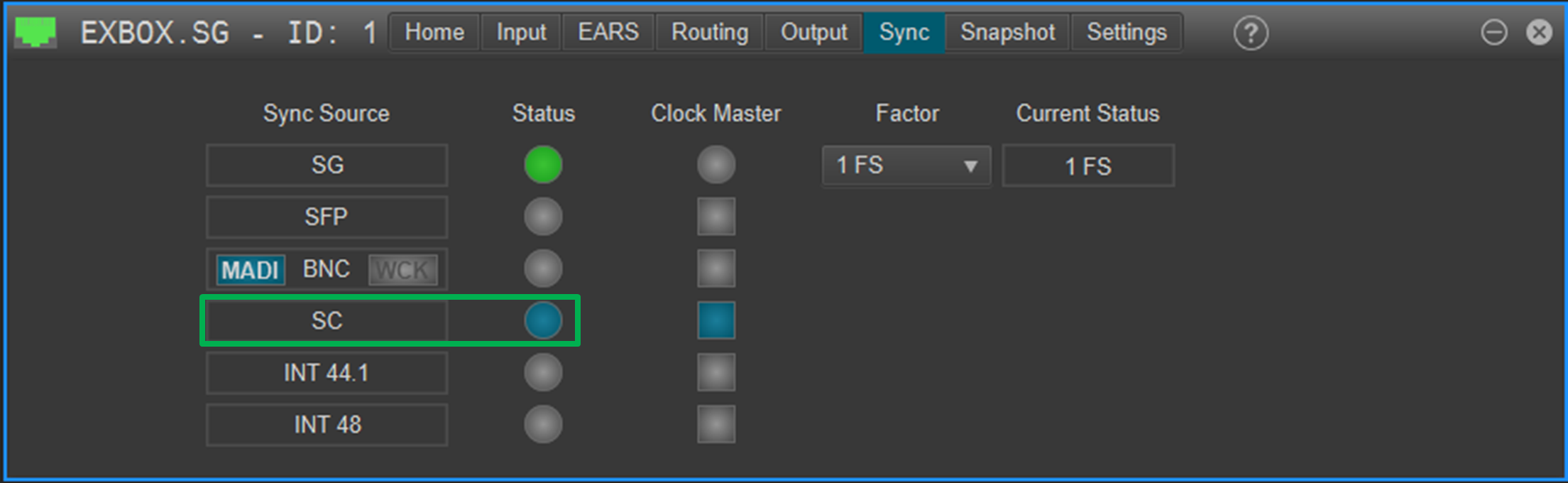Click the SG green status indicator
The image size is (1568, 483).
pos(543,165)
